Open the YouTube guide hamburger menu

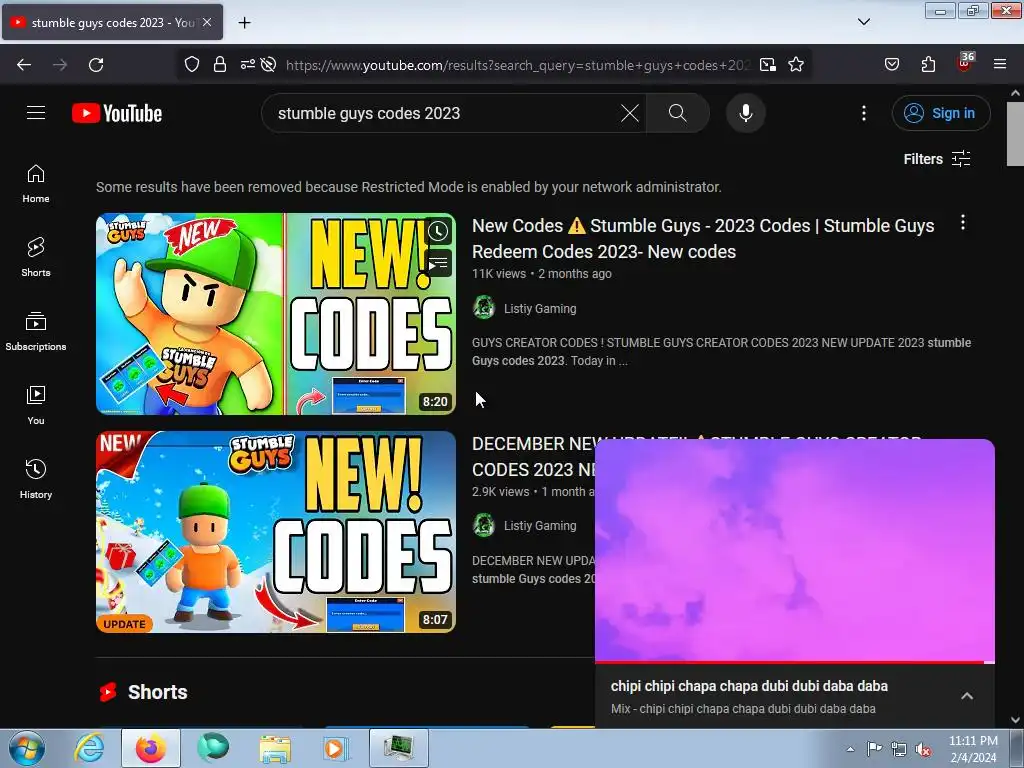36,113
